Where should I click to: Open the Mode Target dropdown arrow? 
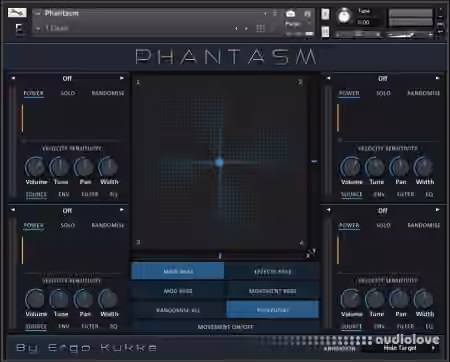pos(433,348)
